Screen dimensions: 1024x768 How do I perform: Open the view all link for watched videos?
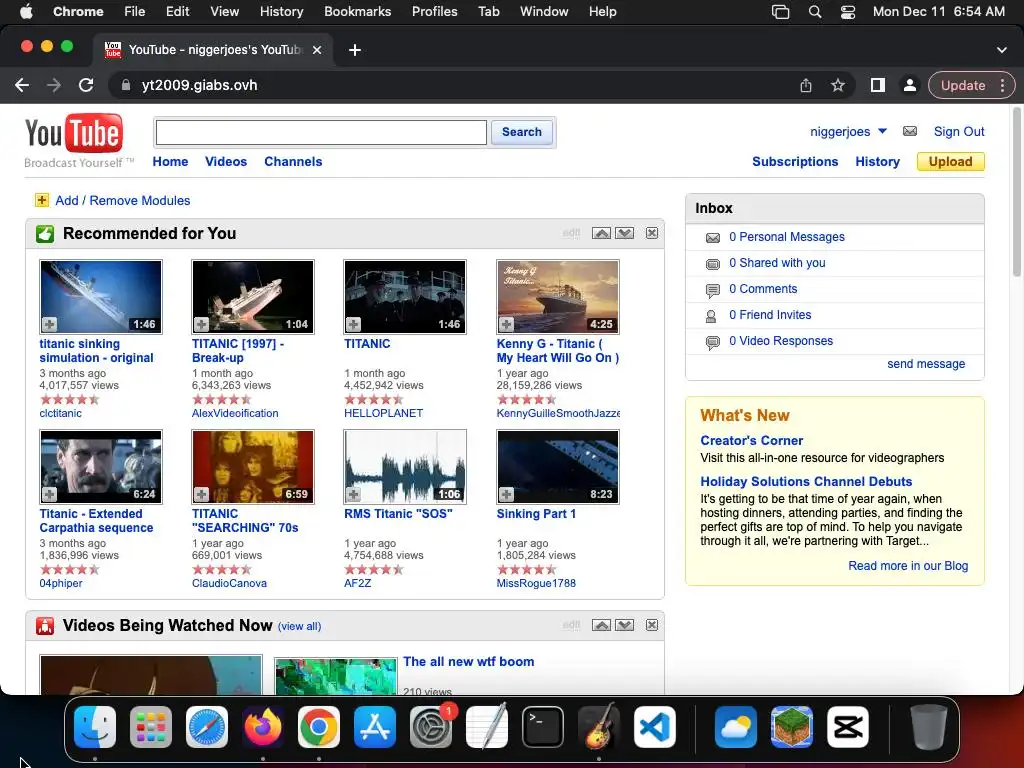[x=299, y=626]
